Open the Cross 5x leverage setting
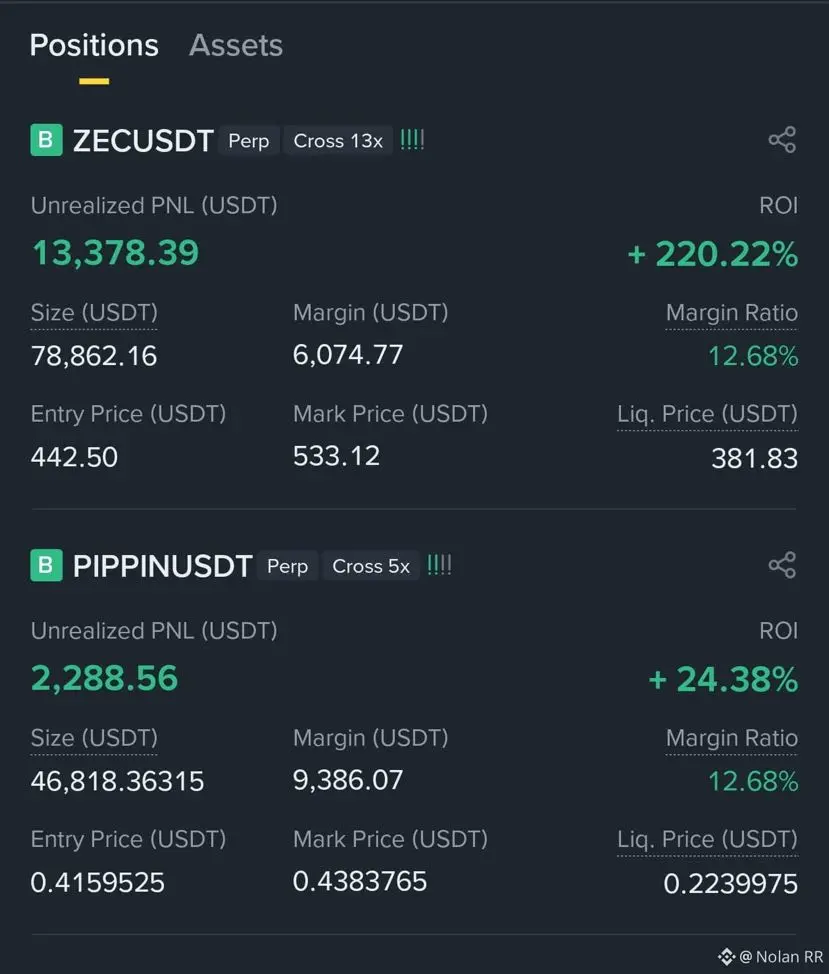The width and height of the screenshot is (829, 974). (x=371, y=567)
